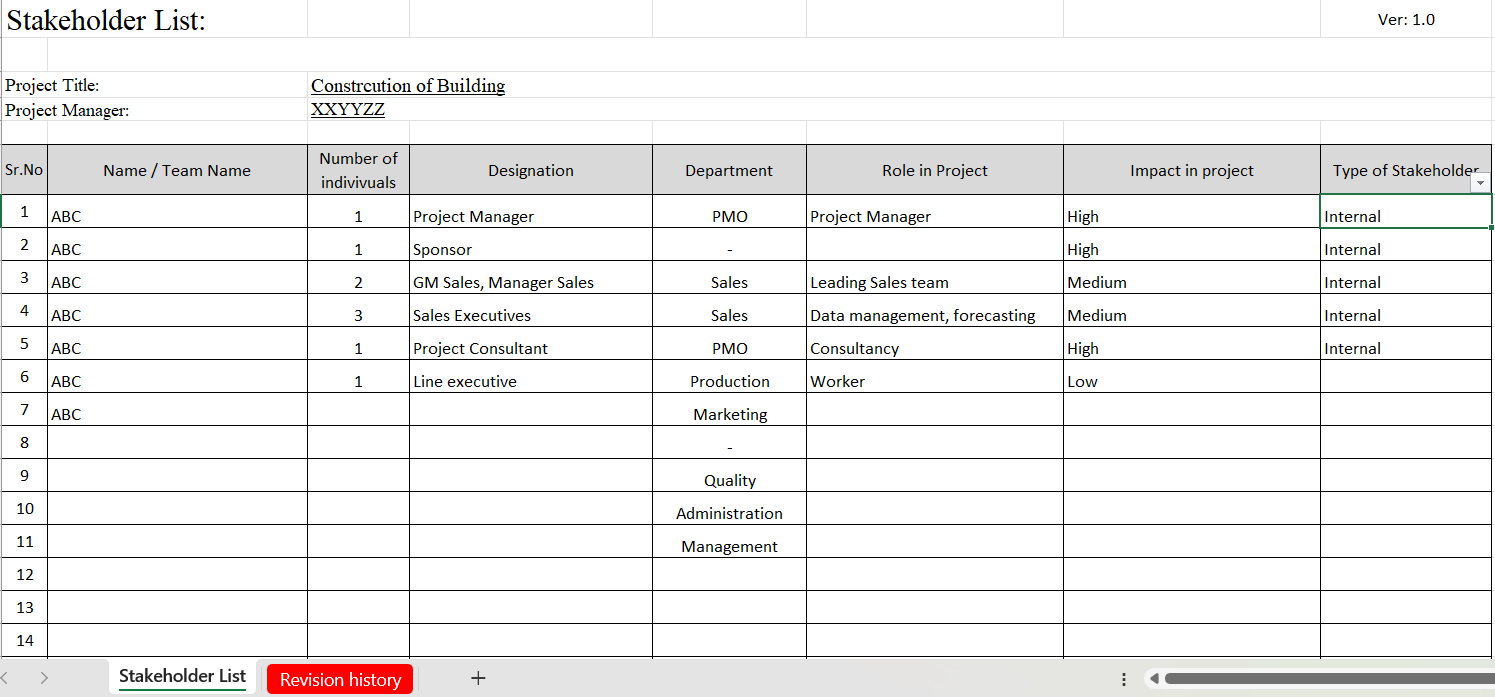Image resolution: width=1495 pixels, height=697 pixels.
Task: Click the new sheet plus icon
Action: [x=478, y=678]
